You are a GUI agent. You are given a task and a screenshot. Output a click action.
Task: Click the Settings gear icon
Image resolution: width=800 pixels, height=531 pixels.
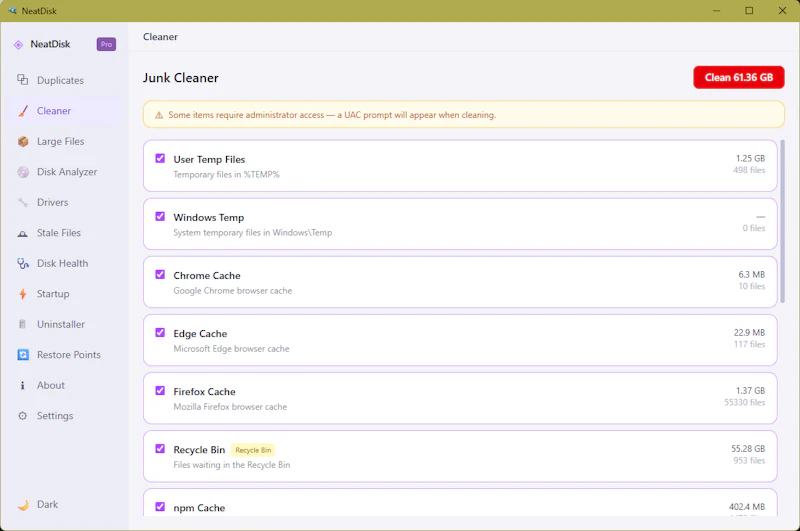[22, 416]
